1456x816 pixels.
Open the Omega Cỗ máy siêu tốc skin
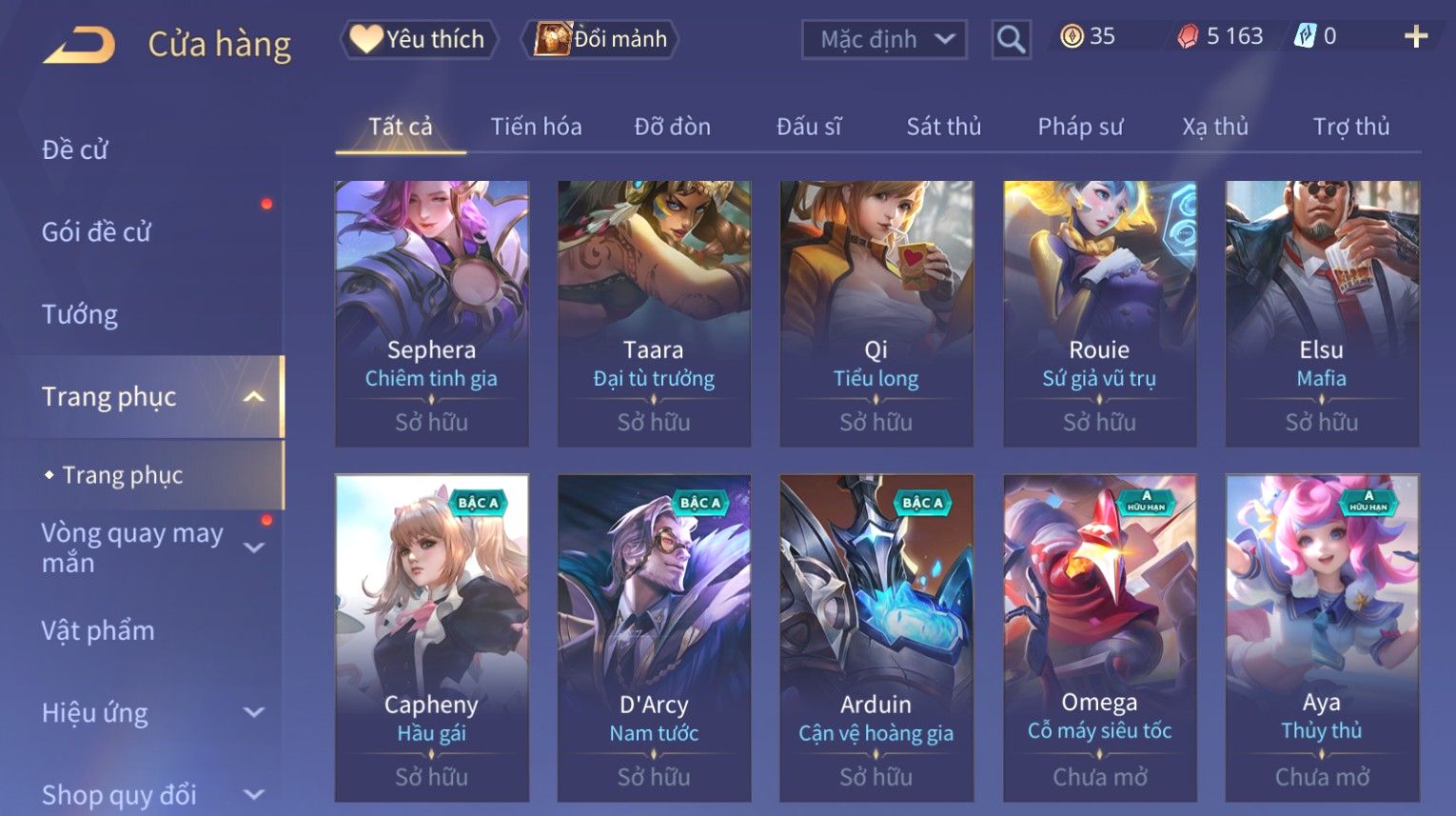pos(1099,637)
